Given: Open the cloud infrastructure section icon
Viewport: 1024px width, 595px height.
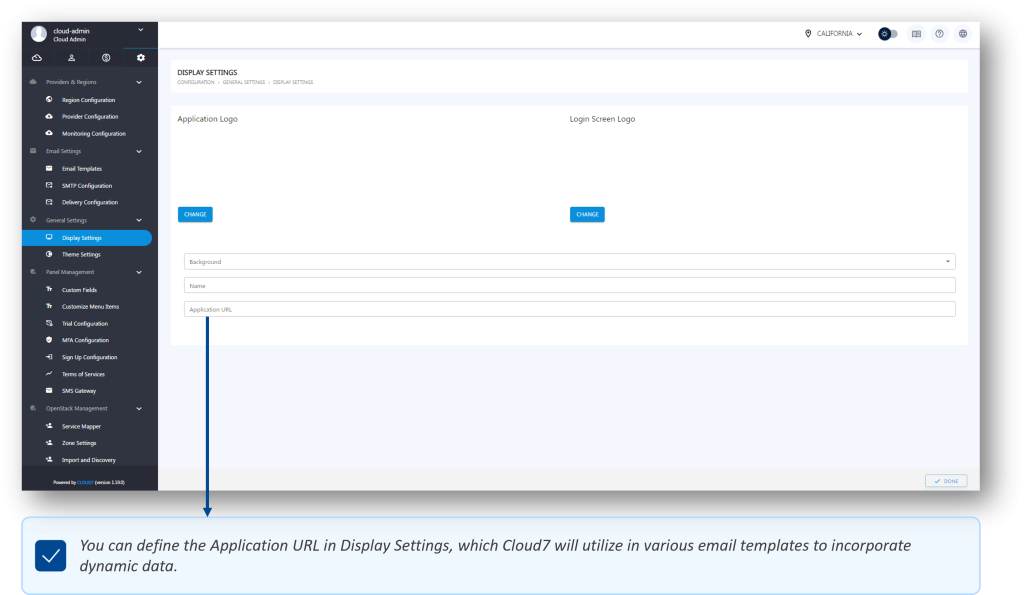Looking at the screenshot, I should click(x=36, y=57).
